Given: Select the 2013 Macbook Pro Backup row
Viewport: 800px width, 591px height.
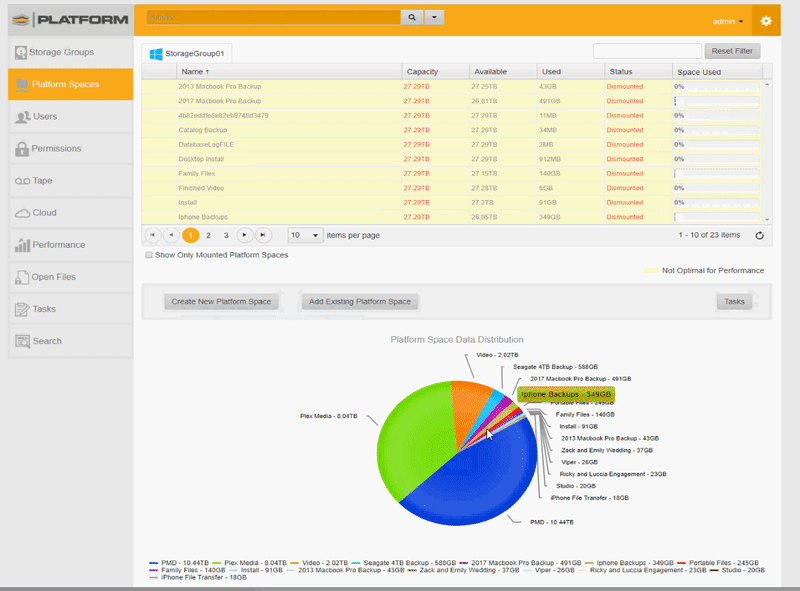Looking at the screenshot, I should [x=453, y=87].
